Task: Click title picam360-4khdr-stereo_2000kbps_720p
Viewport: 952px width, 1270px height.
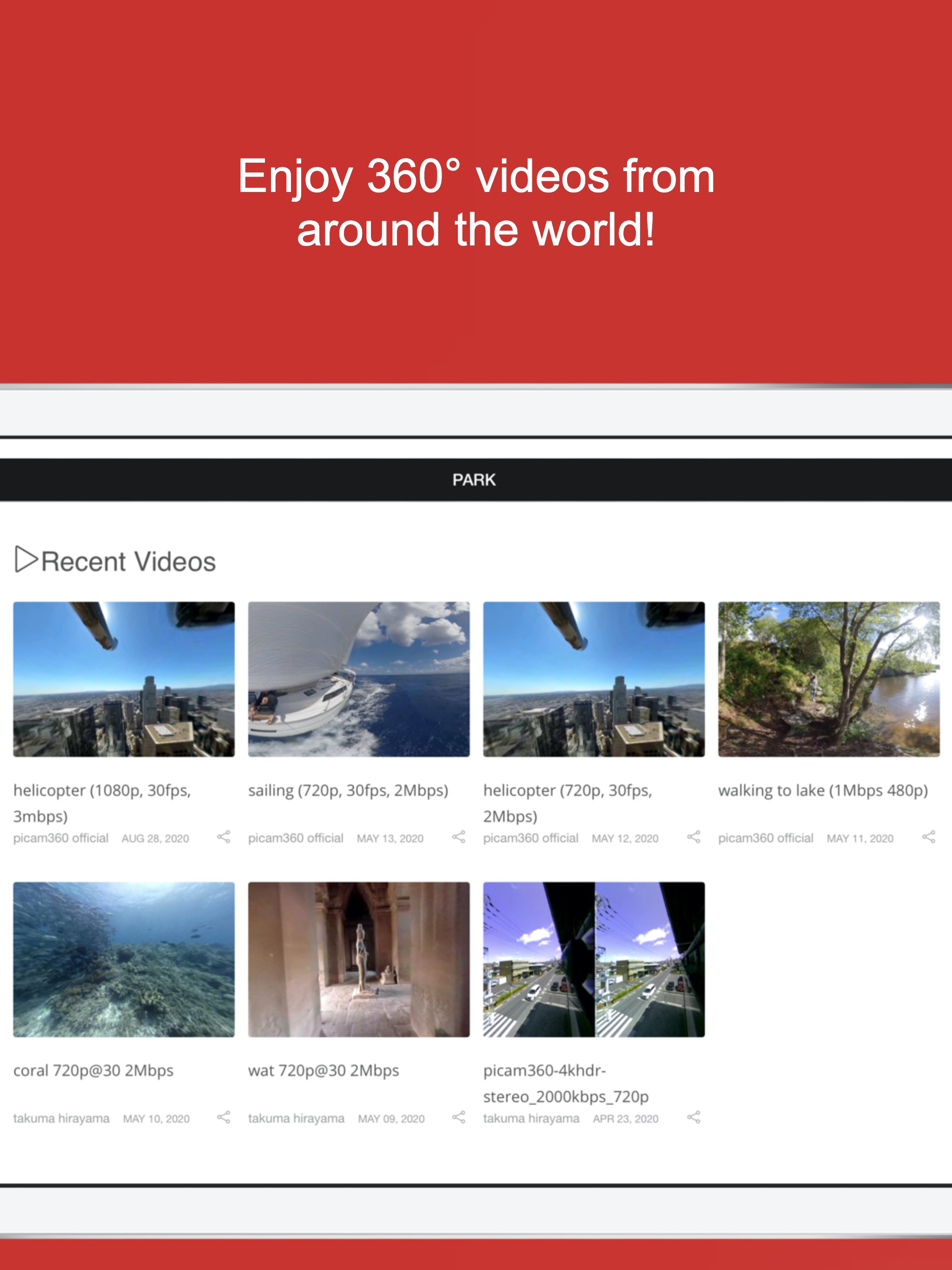Action: 566,1084
